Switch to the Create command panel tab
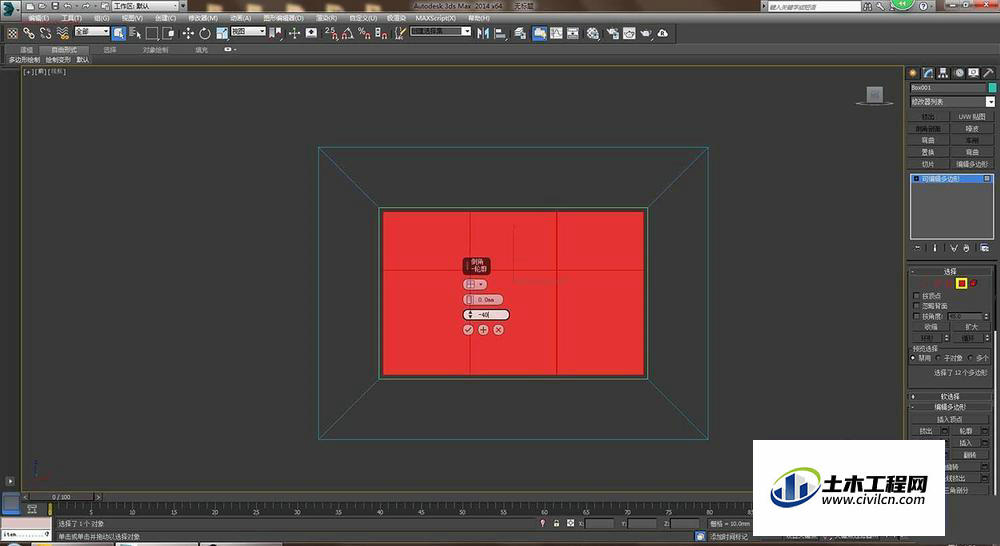1000x546 pixels. pyautogui.click(x=913, y=73)
